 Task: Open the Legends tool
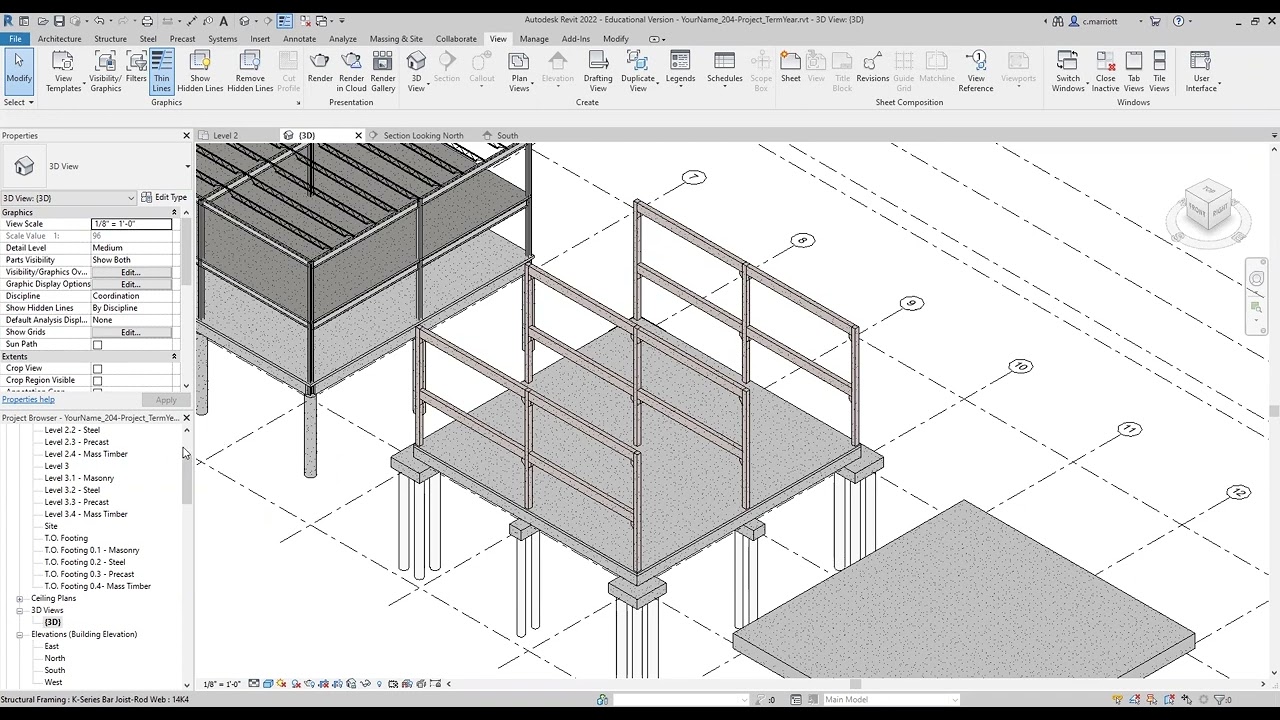pos(680,67)
